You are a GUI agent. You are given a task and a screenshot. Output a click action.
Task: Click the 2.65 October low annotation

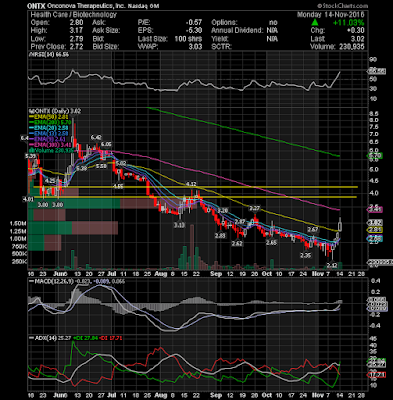point(271,243)
